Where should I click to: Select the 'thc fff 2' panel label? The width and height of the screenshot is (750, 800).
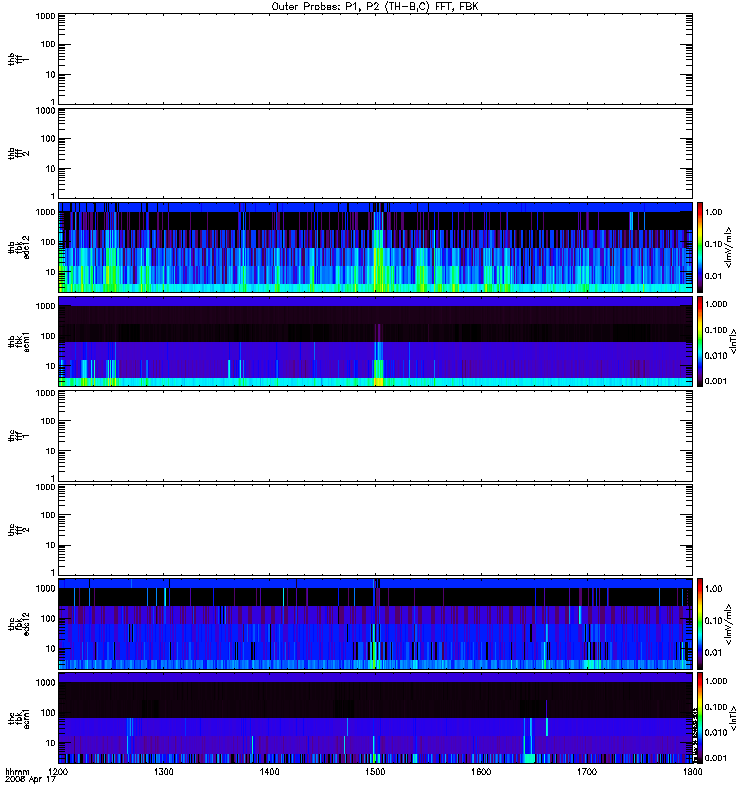tap(18, 530)
